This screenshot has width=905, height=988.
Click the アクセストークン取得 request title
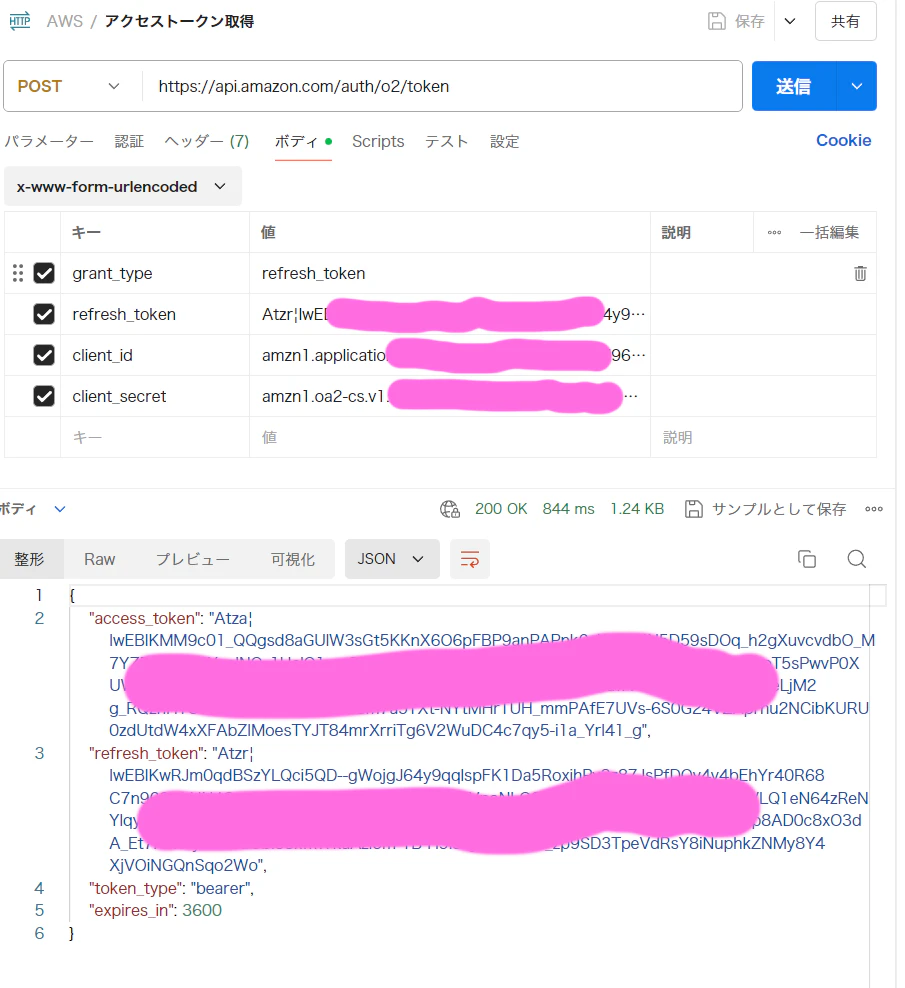coord(180,21)
